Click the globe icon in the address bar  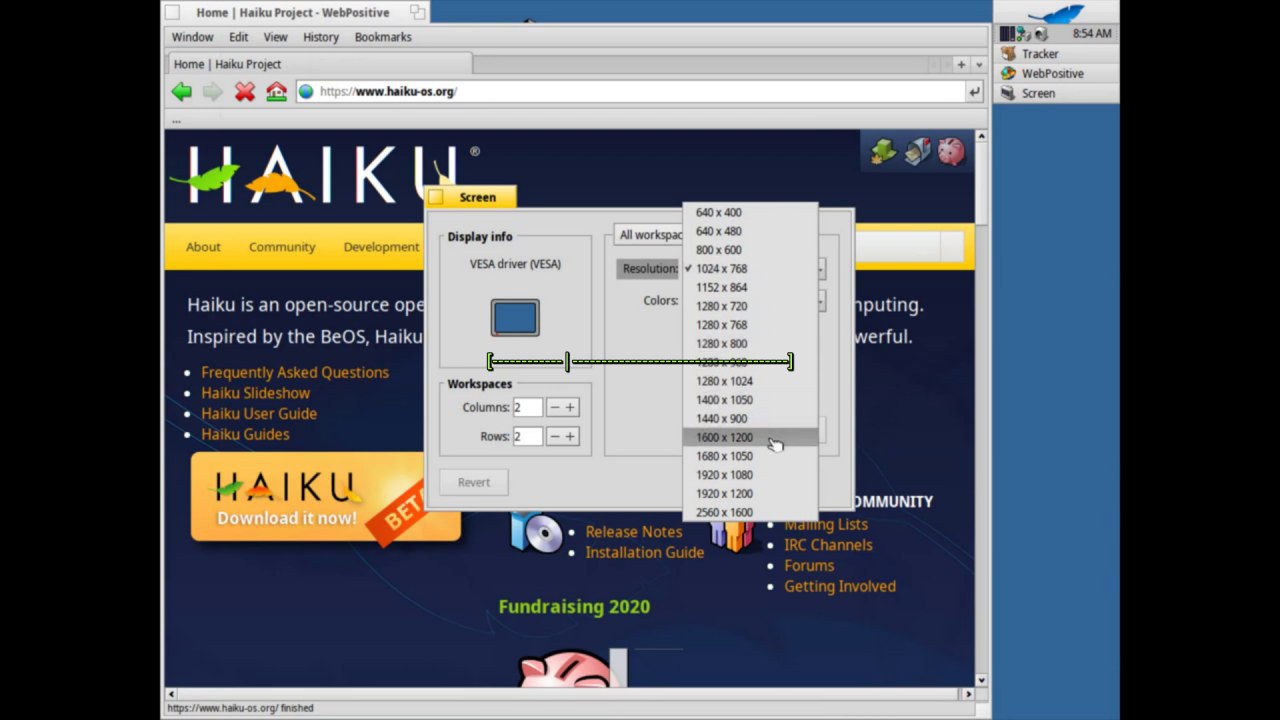(306, 92)
